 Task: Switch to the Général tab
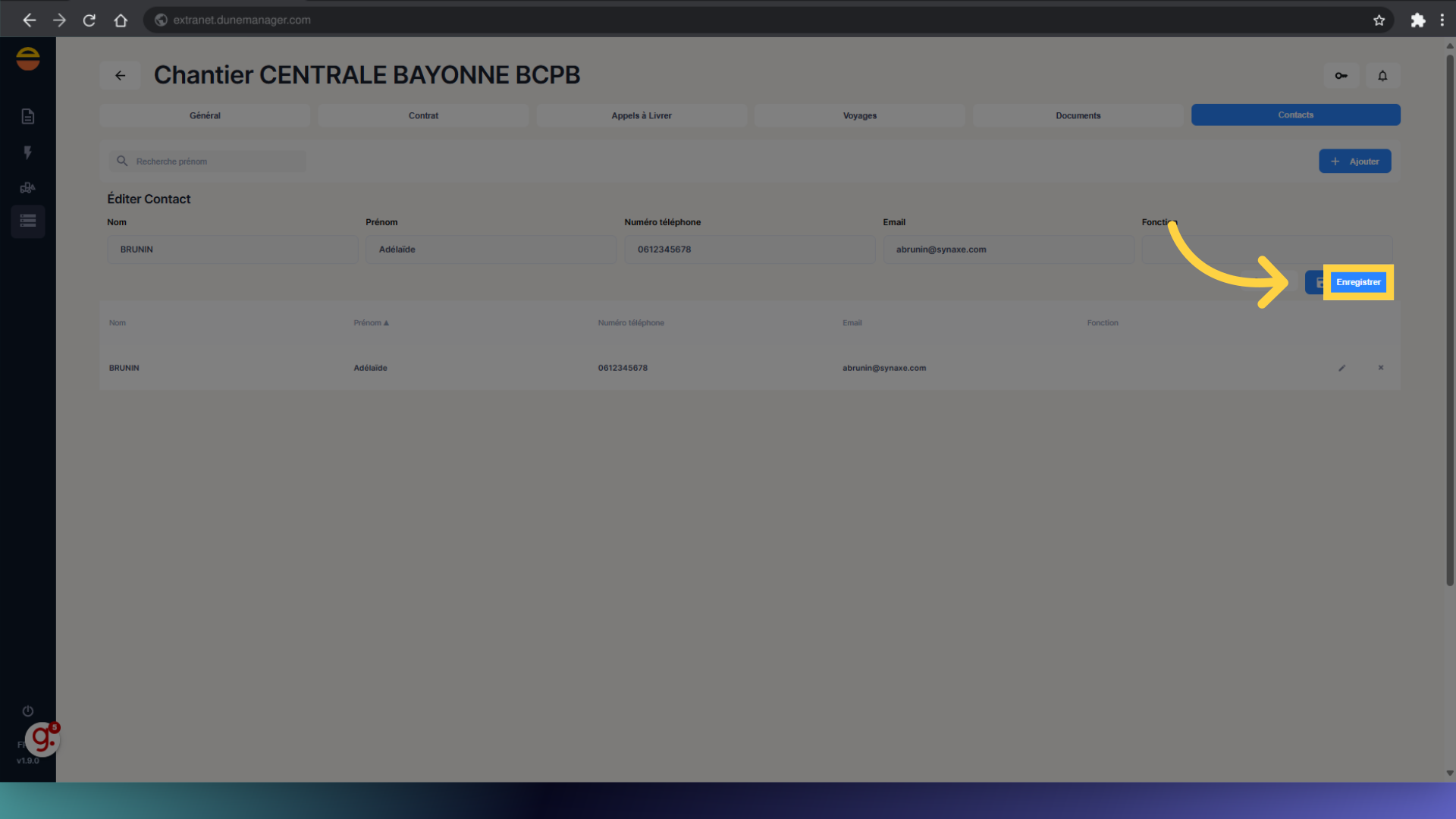(205, 115)
